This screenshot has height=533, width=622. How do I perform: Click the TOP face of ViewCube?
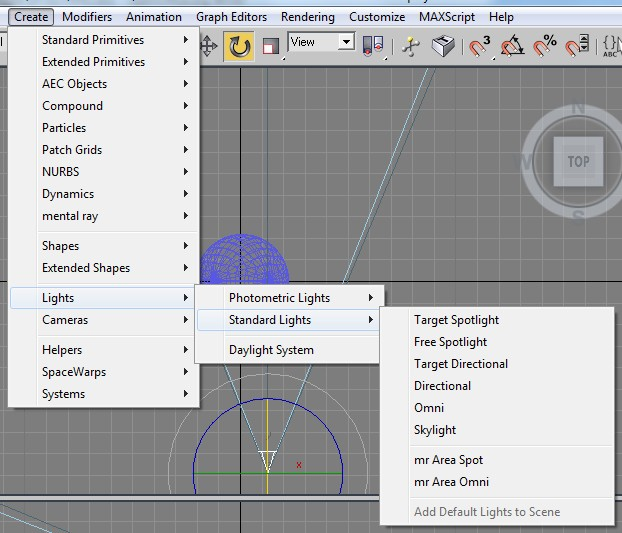coord(578,161)
